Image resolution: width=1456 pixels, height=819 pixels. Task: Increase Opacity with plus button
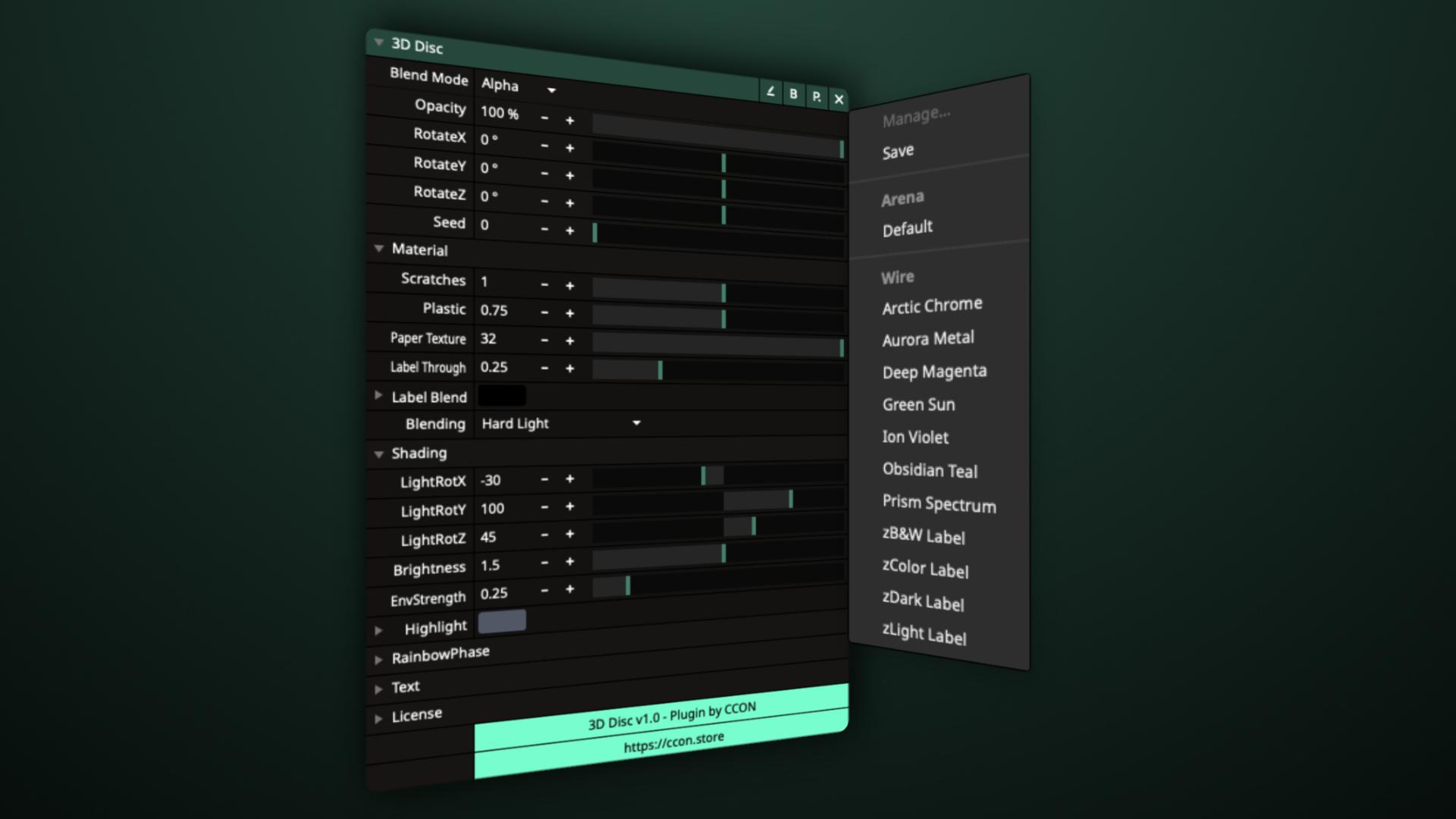pyautogui.click(x=570, y=120)
